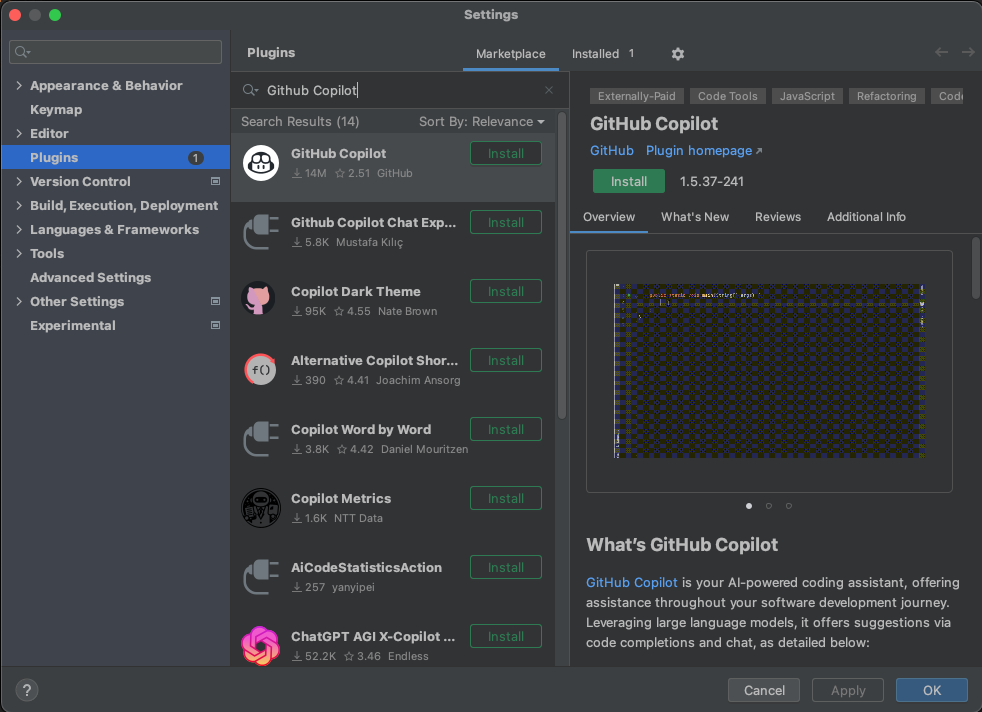Open the What's New tab
The image size is (982, 712).
pyautogui.click(x=695, y=217)
